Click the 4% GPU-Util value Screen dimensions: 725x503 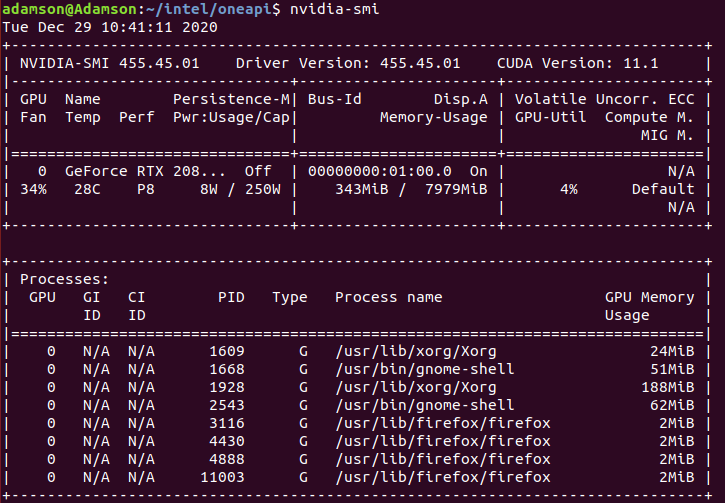[568, 189]
